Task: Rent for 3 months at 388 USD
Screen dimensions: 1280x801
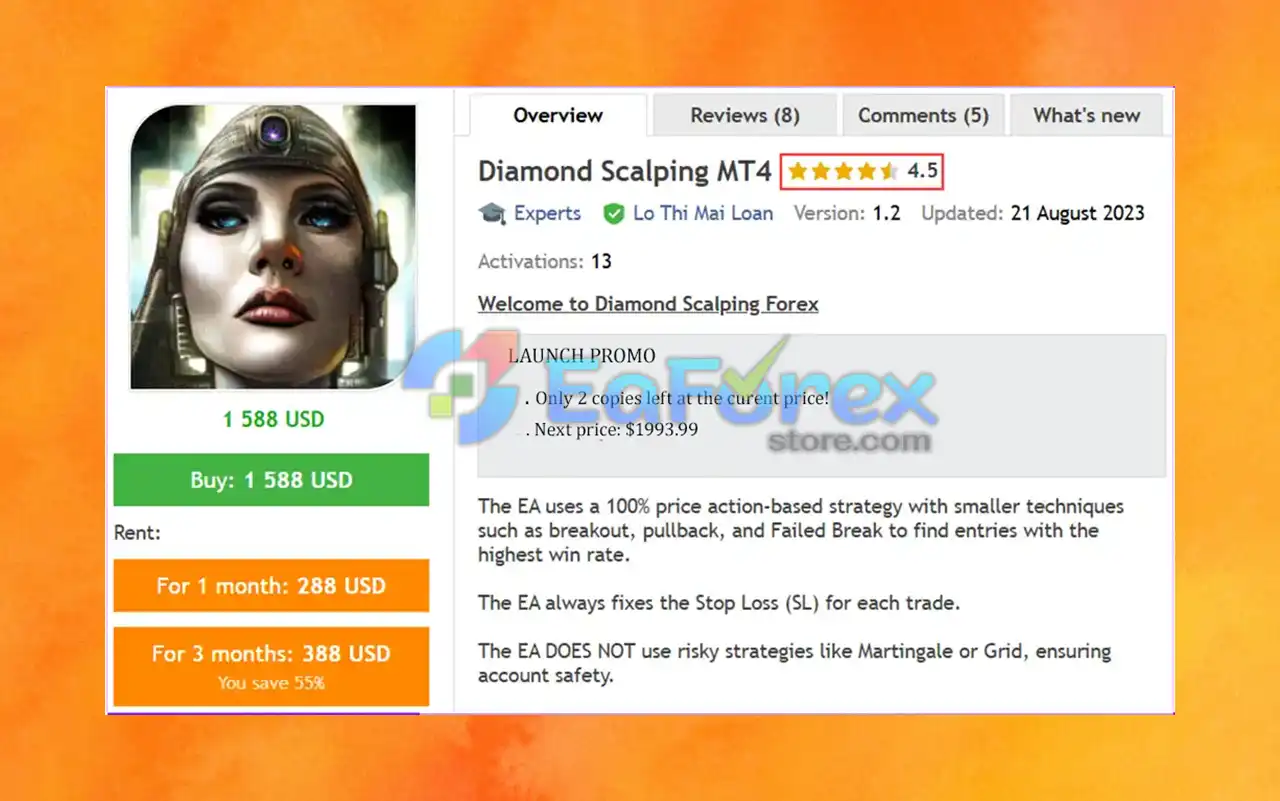Action: (x=271, y=666)
